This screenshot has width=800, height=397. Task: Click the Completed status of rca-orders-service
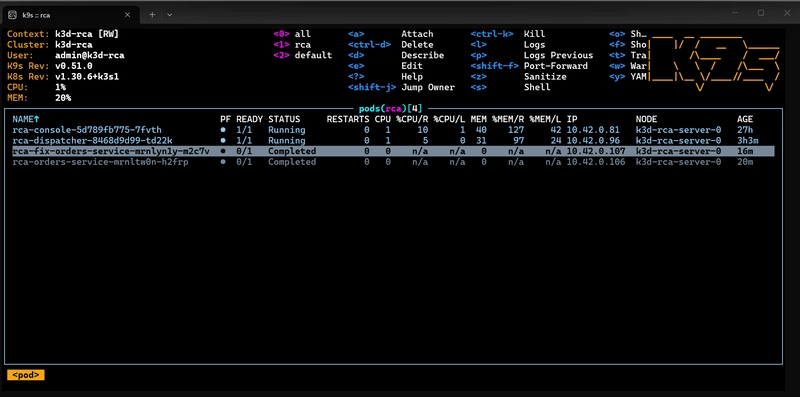[292, 162]
